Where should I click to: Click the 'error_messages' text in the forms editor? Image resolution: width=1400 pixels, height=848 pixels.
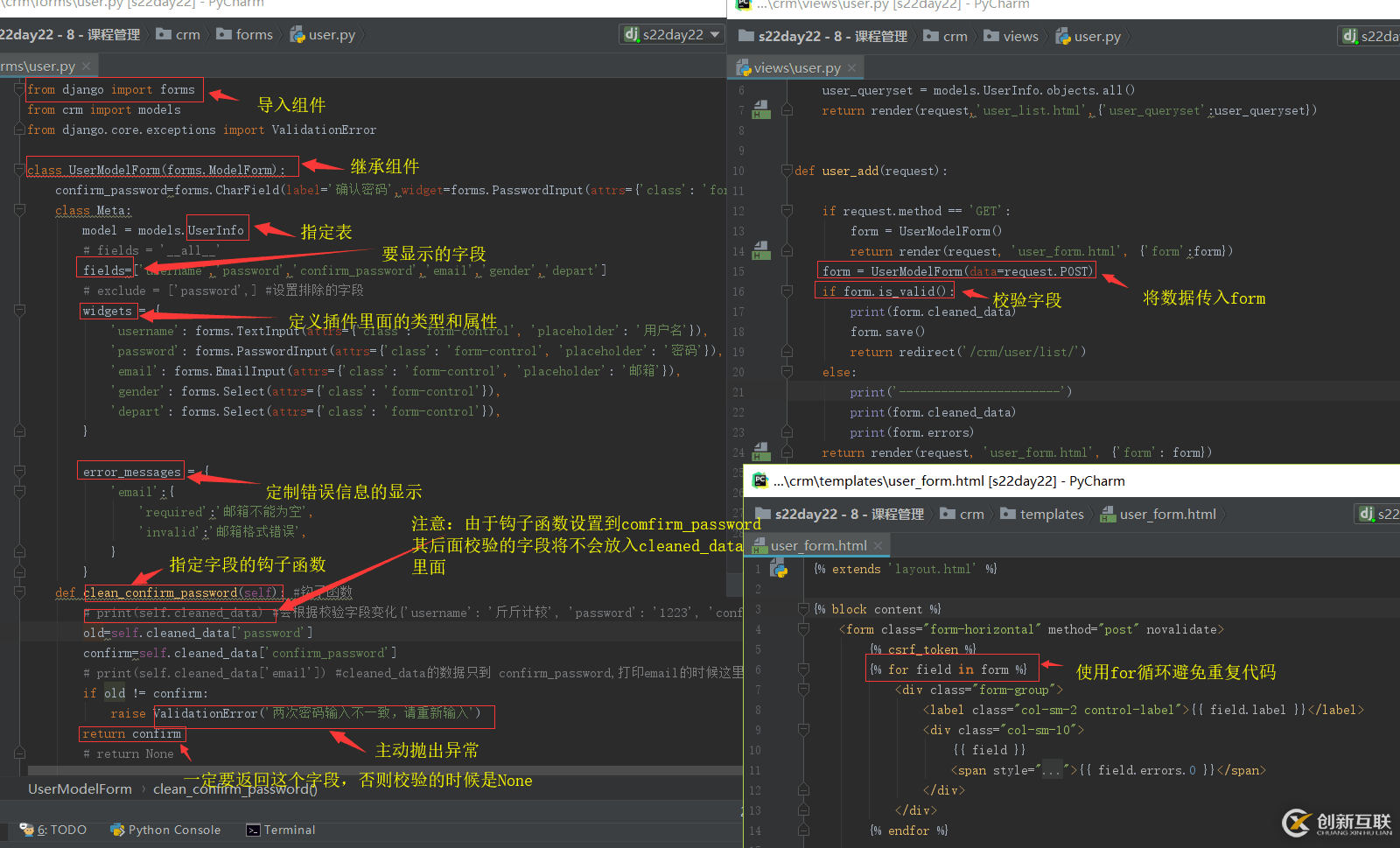pyautogui.click(x=131, y=472)
